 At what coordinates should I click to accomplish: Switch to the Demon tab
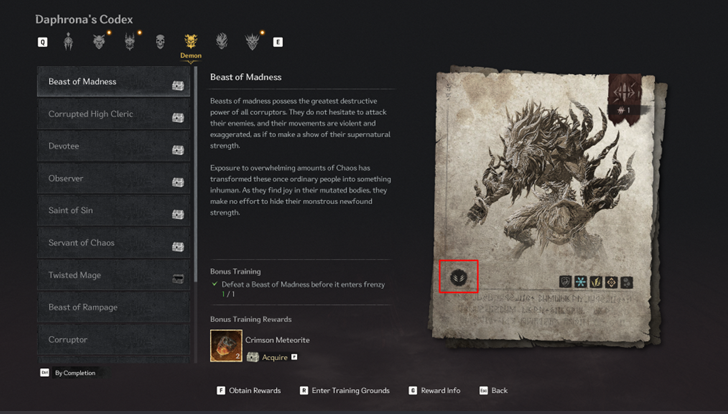[191, 46]
